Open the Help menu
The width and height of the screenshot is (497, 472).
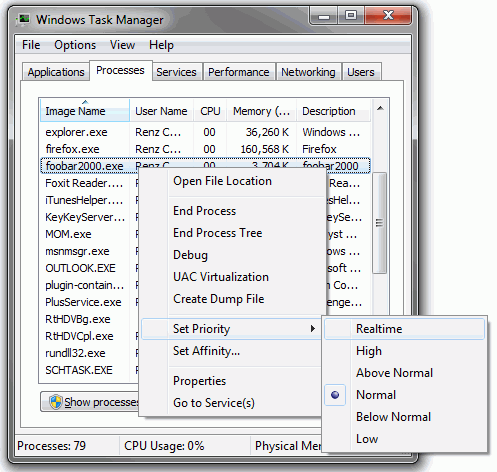[x=161, y=45]
